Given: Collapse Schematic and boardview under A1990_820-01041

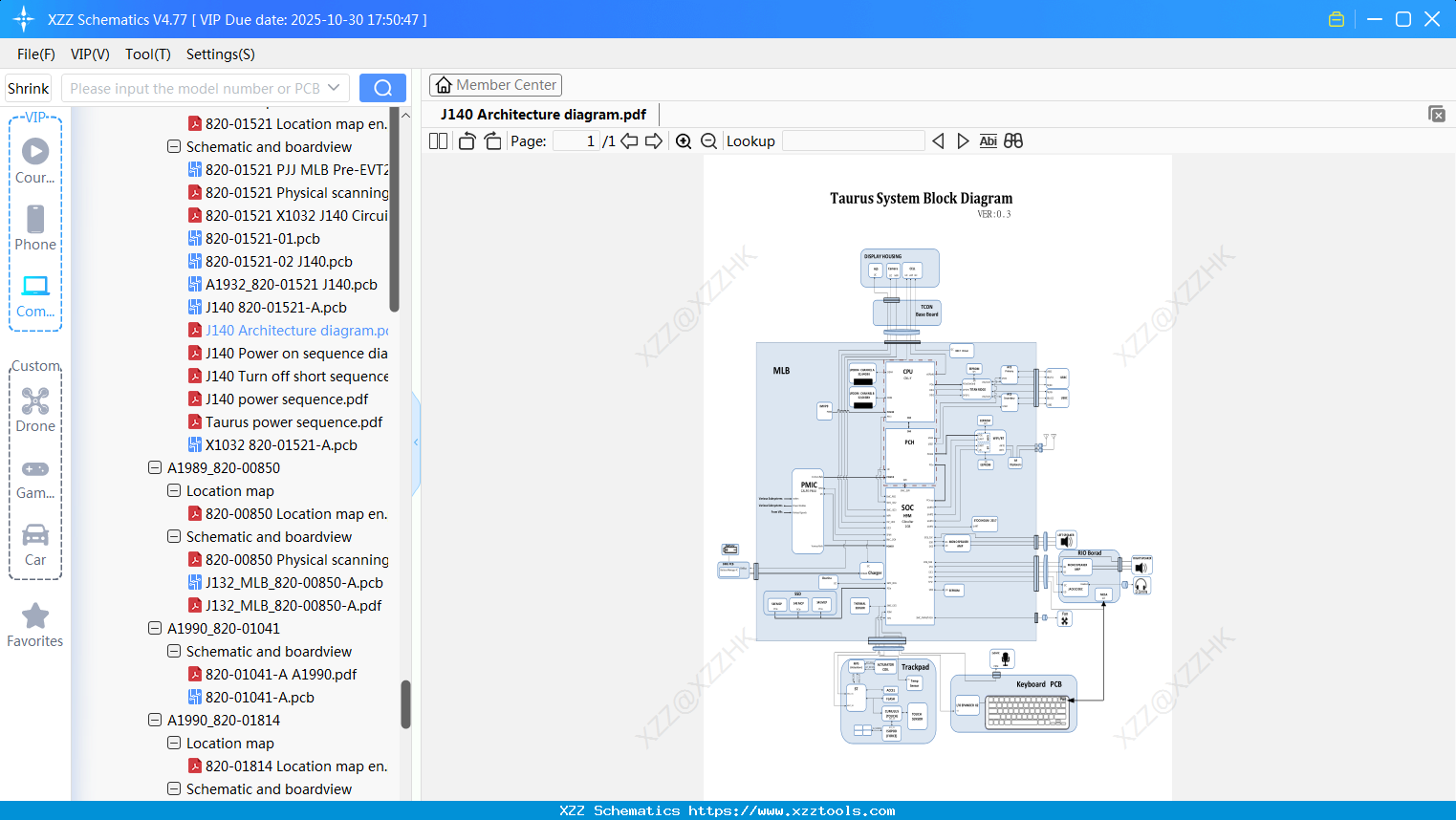Looking at the screenshot, I should pyautogui.click(x=174, y=652).
